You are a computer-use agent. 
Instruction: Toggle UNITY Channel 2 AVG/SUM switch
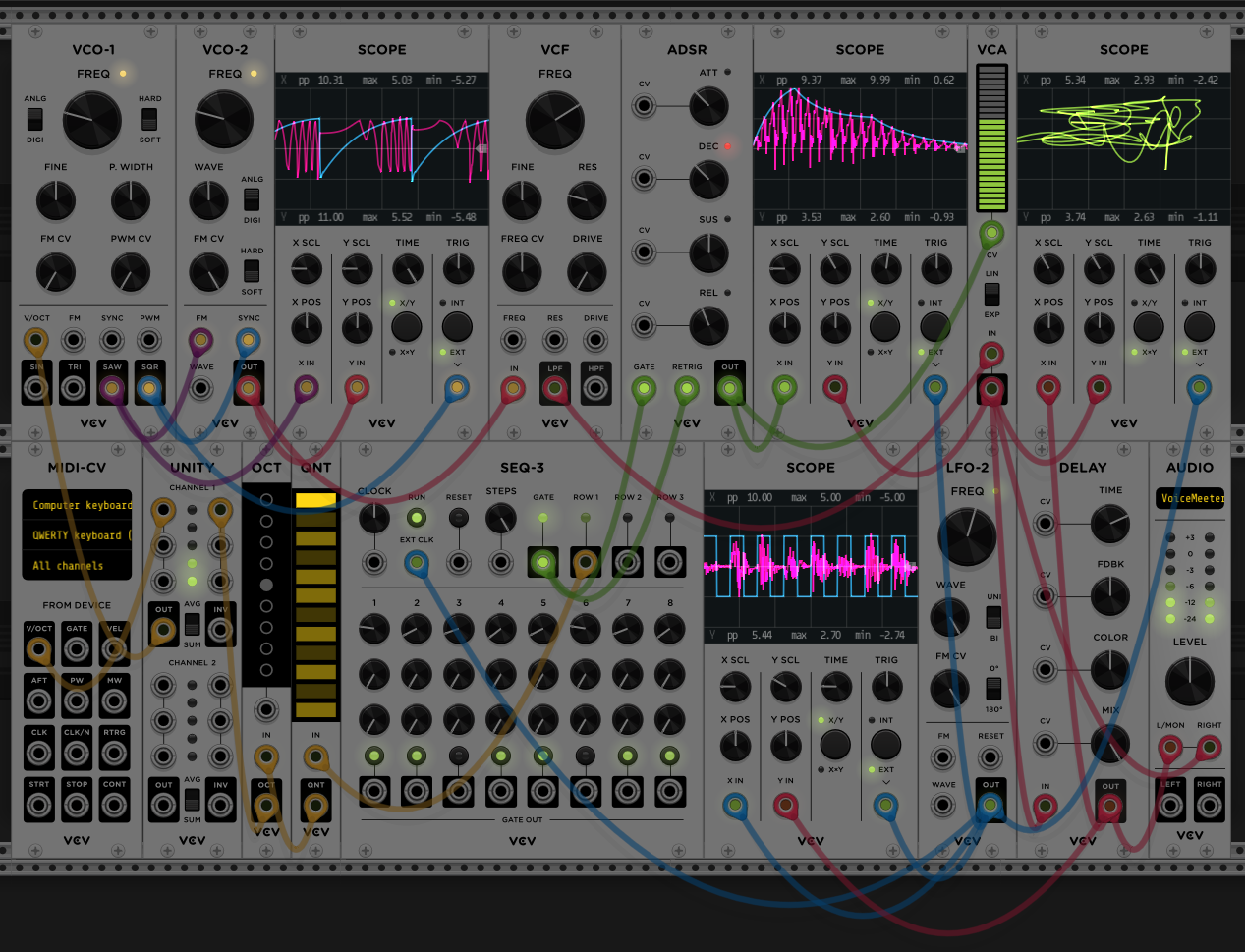(x=192, y=799)
